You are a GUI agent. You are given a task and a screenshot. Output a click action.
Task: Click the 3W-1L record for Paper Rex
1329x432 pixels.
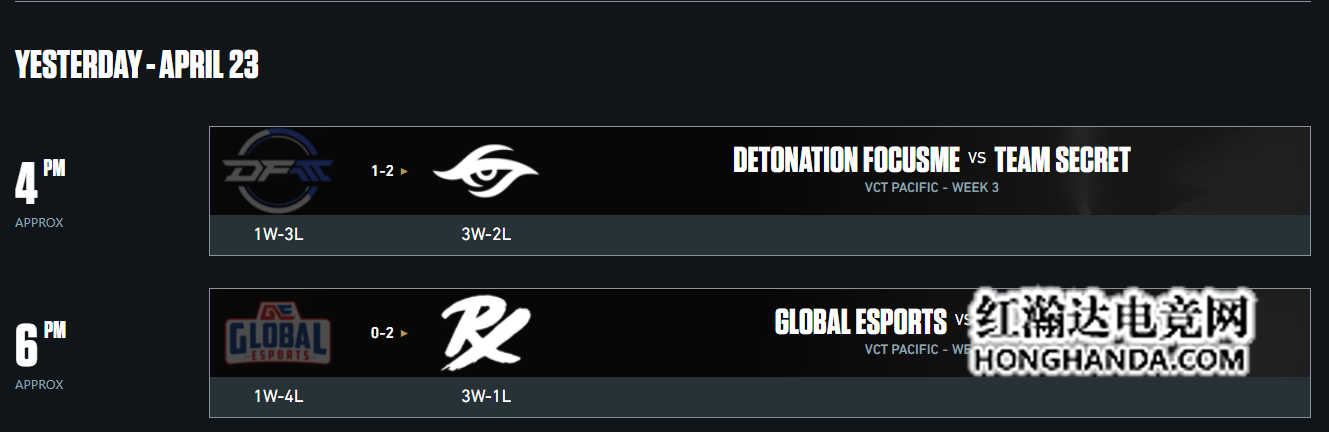point(486,396)
